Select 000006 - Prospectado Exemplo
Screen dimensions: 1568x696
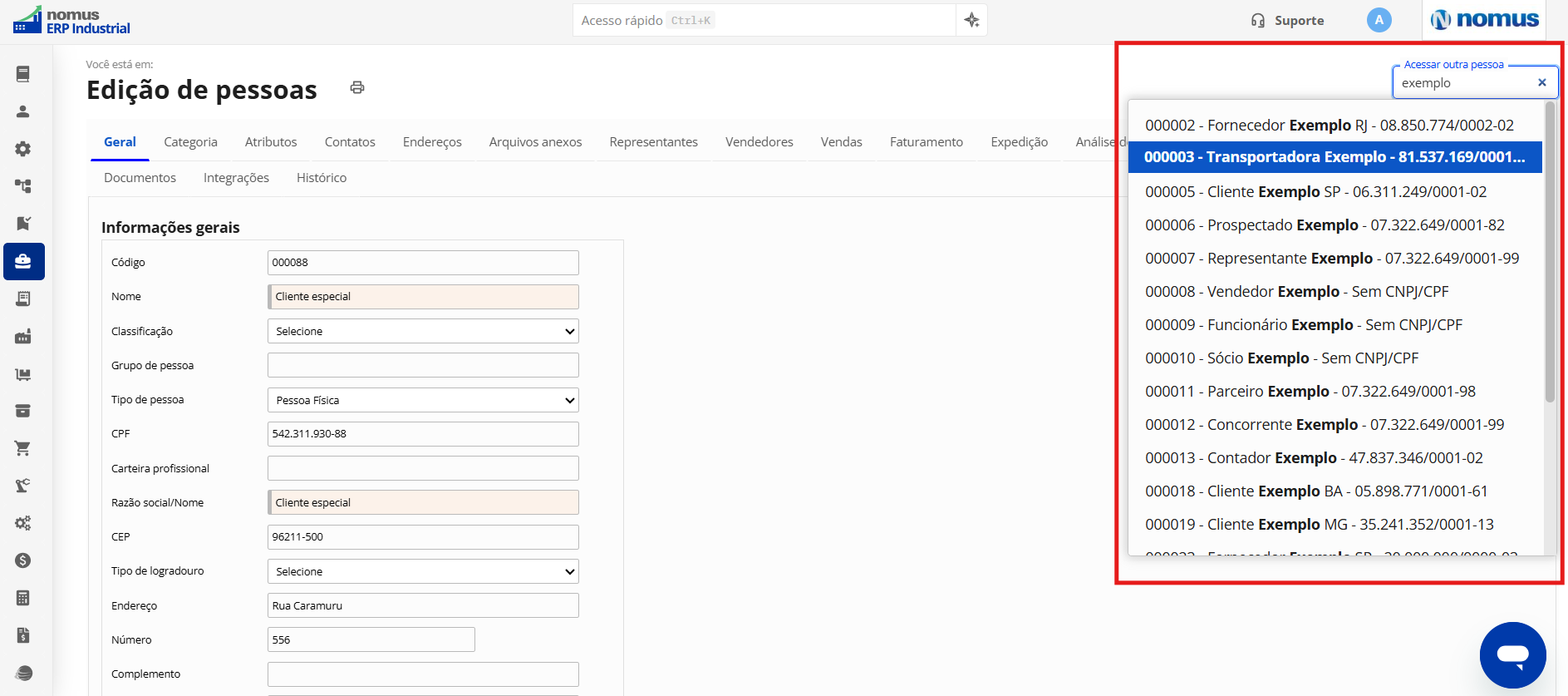click(x=1335, y=225)
